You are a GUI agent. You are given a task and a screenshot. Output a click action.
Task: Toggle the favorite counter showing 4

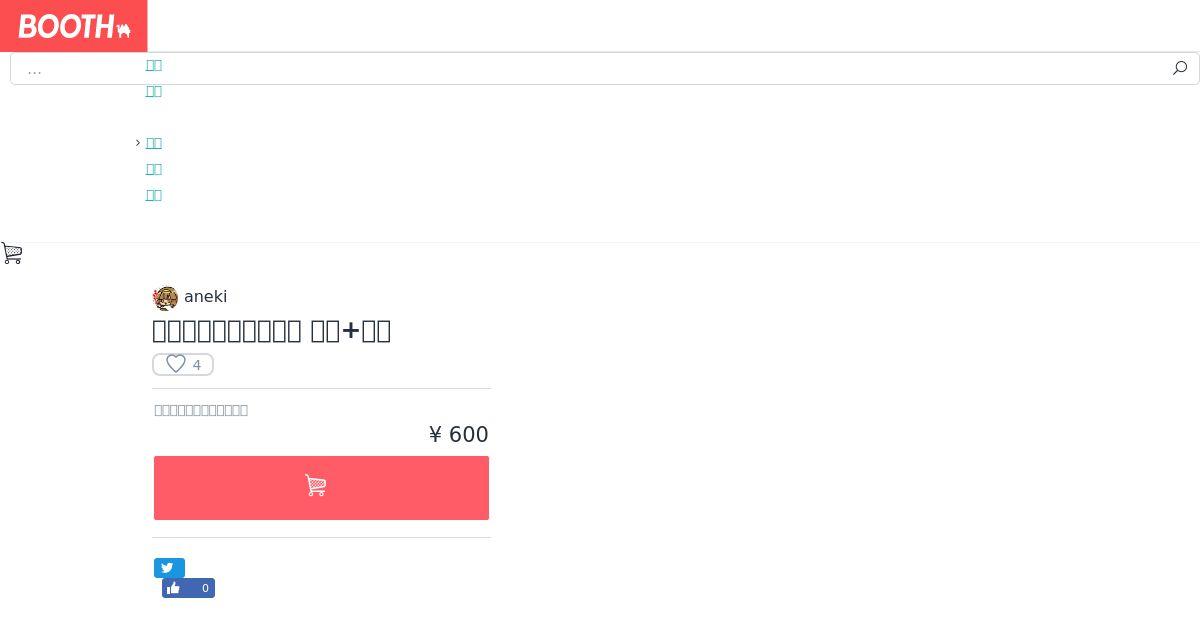click(183, 364)
